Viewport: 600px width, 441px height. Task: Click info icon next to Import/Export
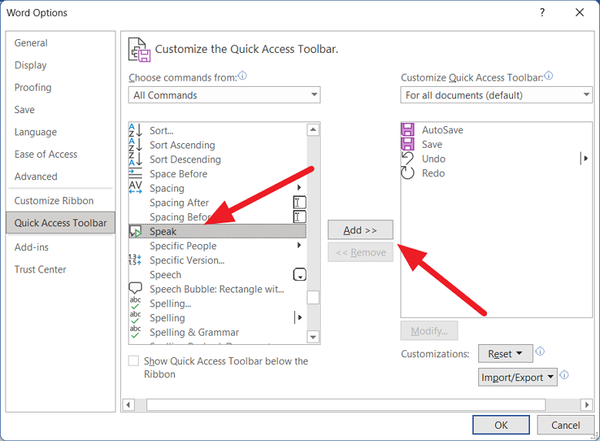[x=564, y=375]
